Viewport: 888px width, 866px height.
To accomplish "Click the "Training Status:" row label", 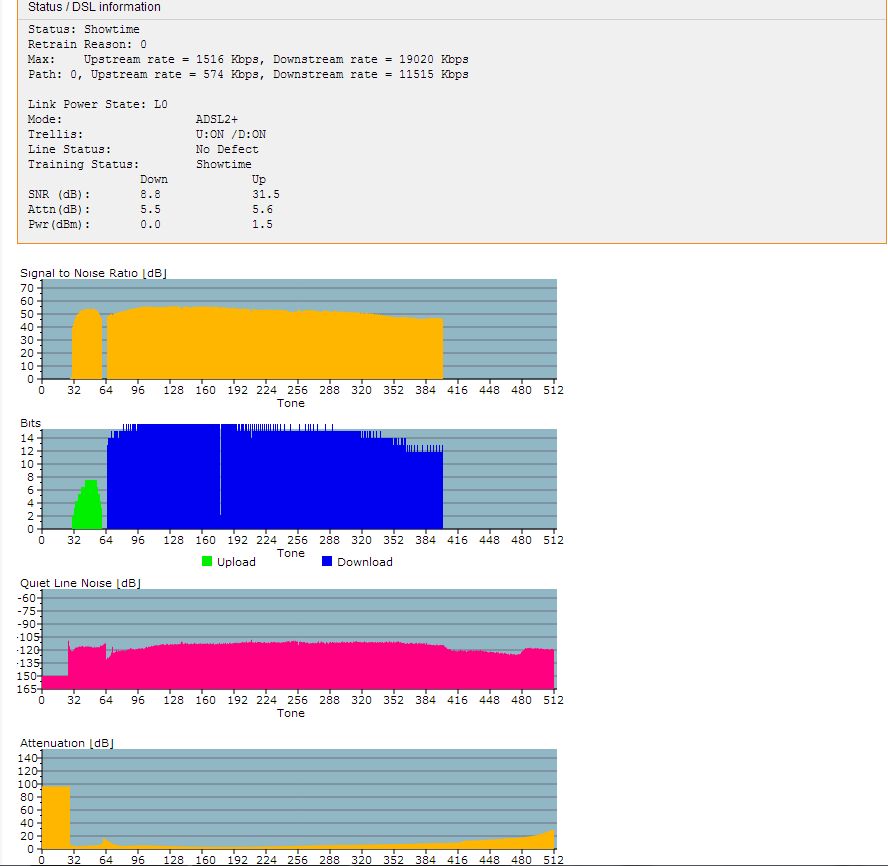I will click(83, 164).
